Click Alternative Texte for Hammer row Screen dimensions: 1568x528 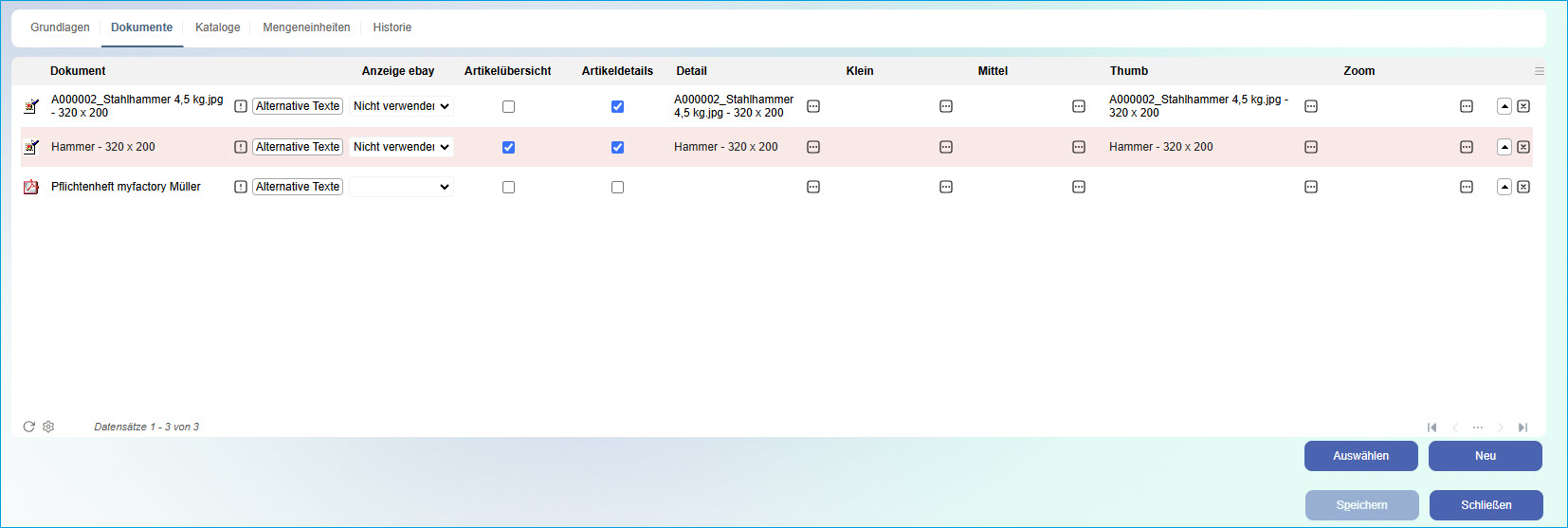point(298,147)
